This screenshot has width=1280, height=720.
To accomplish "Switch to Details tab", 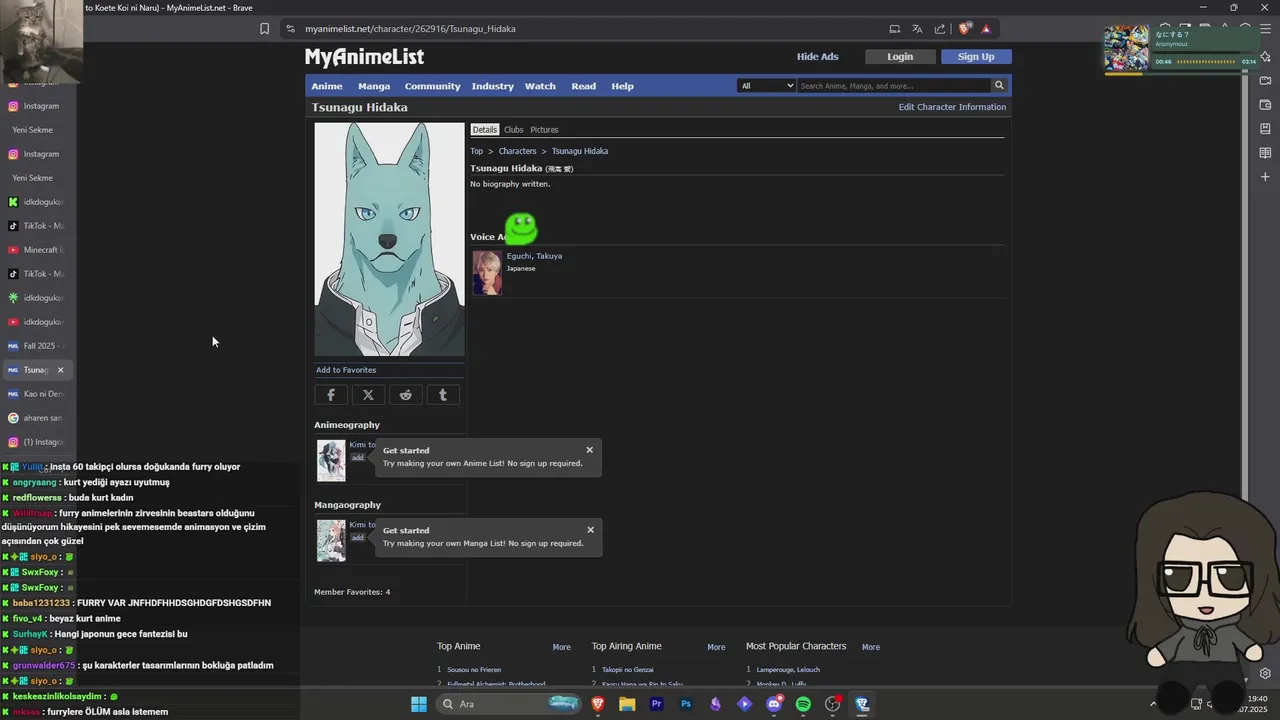I will 485,130.
